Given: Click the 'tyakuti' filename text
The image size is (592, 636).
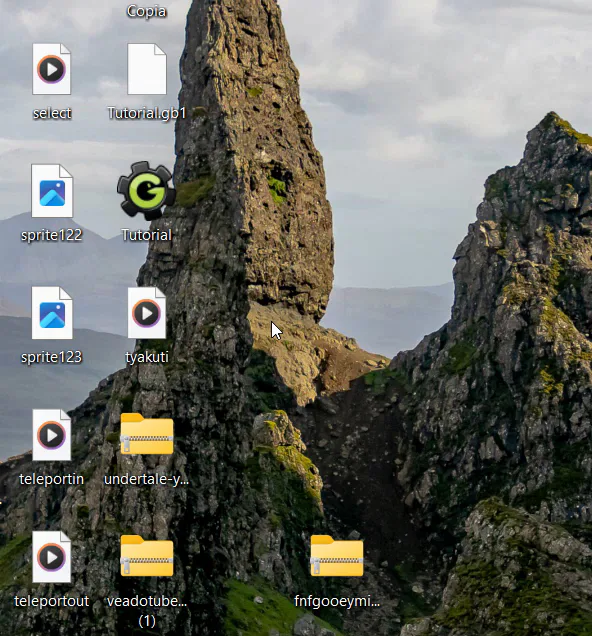Looking at the screenshot, I should [x=147, y=357].
